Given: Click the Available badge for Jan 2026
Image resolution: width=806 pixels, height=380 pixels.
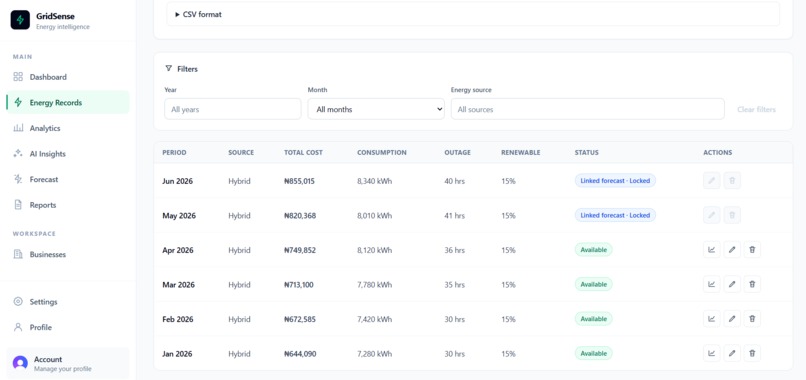Looking at the screenshot, I should tap(593, 353).
